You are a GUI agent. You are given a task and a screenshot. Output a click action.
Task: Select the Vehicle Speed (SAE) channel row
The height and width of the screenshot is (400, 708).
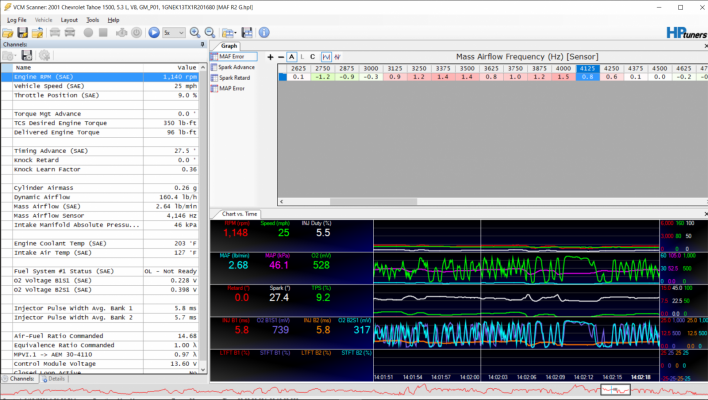99,86
